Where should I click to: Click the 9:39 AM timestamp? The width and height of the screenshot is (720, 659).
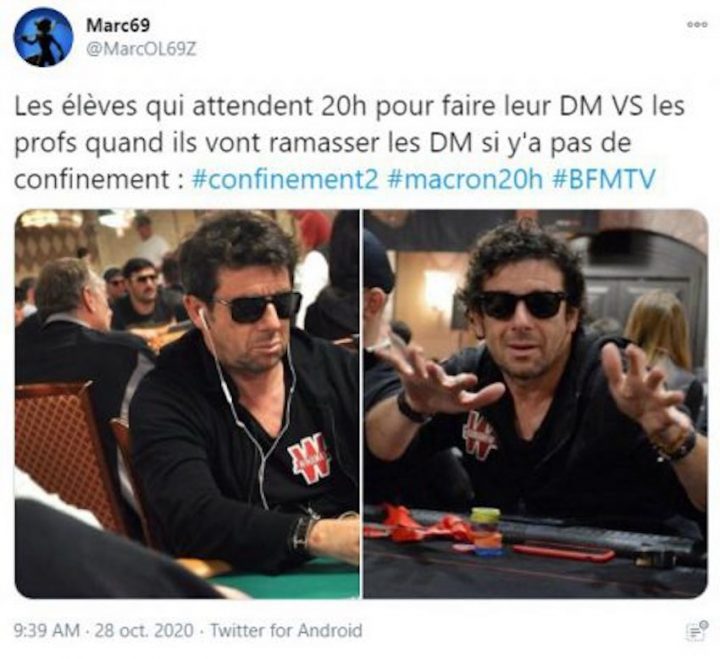47,630
